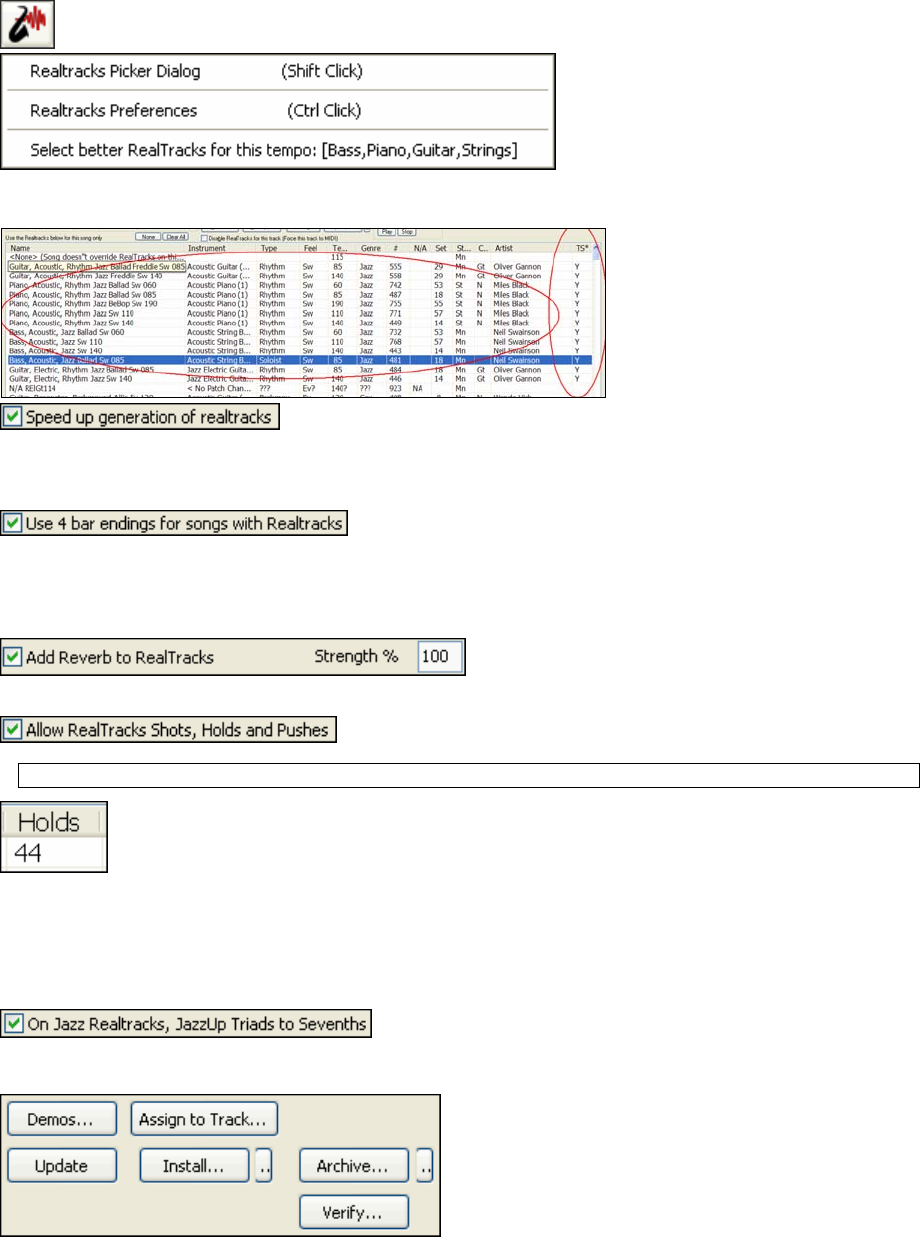Click the Clear All button
The image size is (920, 1237).
tap(176, 237)
